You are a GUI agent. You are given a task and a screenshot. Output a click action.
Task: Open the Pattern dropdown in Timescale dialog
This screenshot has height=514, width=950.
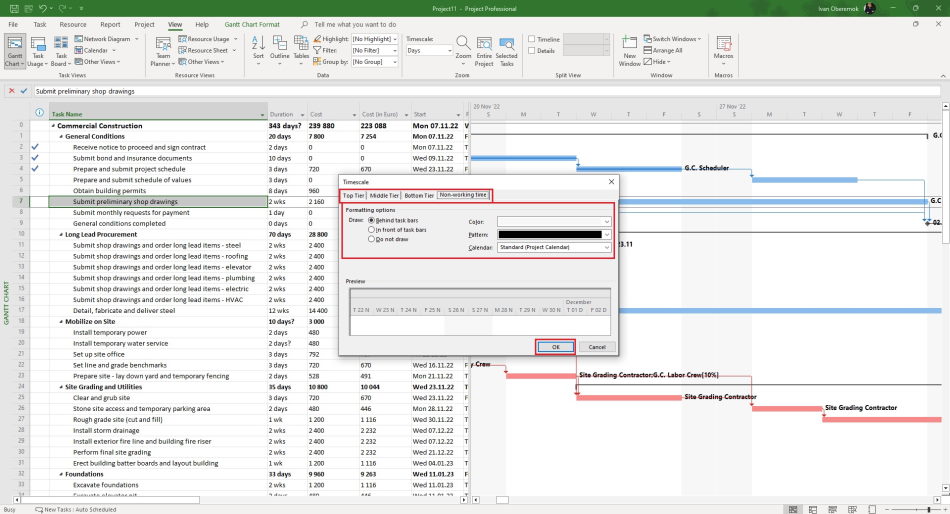[554, 235]
